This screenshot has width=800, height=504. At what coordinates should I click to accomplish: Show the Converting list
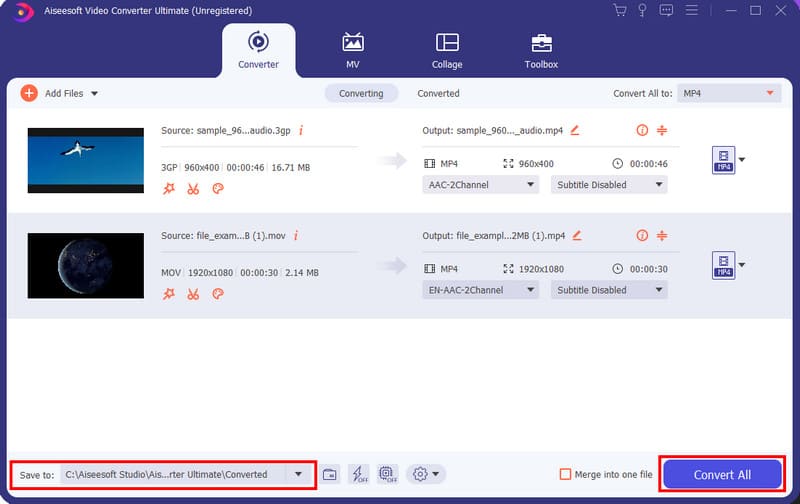[361, 93]
